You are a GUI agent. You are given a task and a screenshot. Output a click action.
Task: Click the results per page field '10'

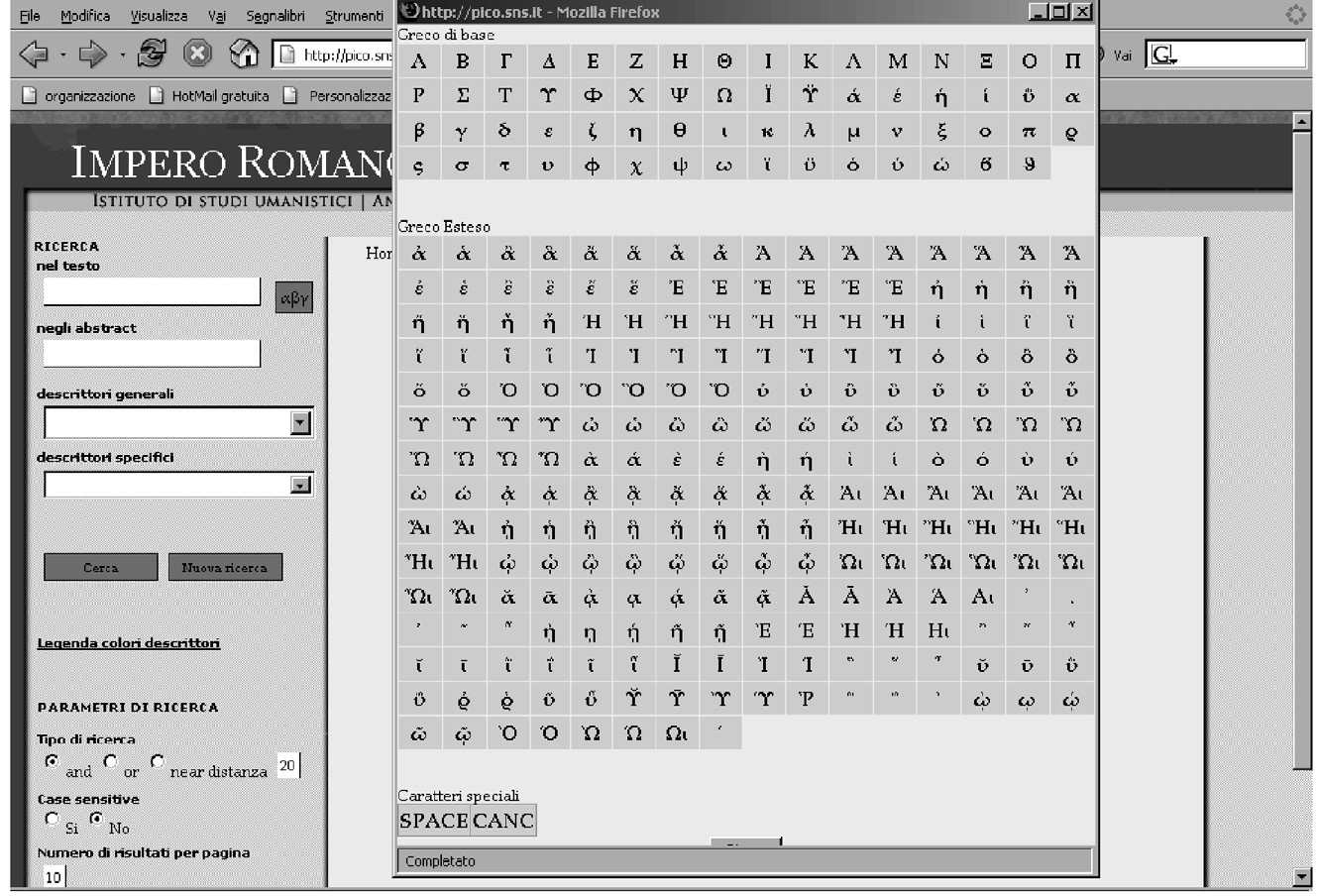[54, 876]
